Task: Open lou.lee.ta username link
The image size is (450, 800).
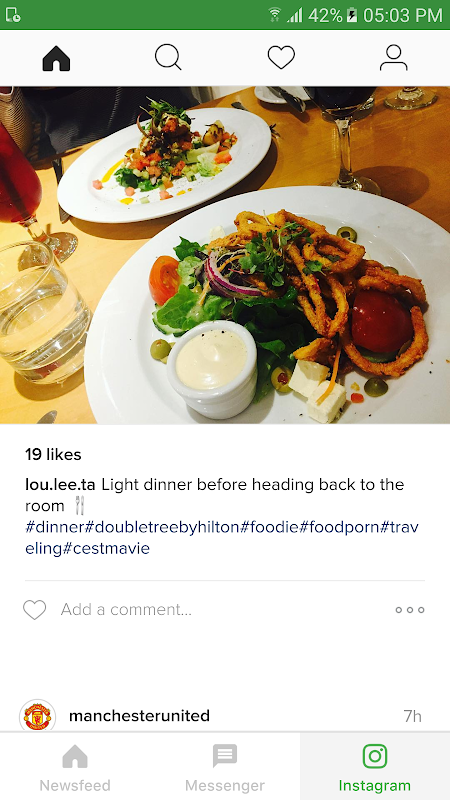Action: point(60,484)
